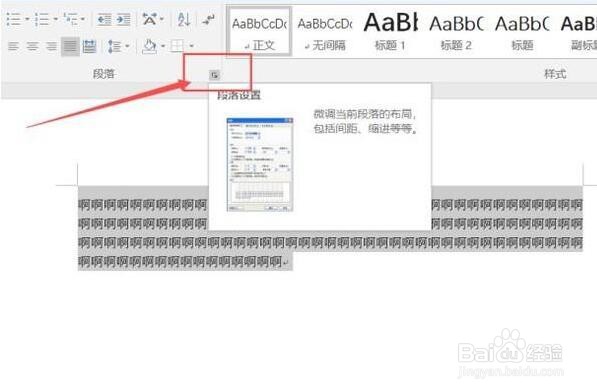Open the shading color dropdown arrow
The width and height of the screenshot is (597, 392).
163,46
